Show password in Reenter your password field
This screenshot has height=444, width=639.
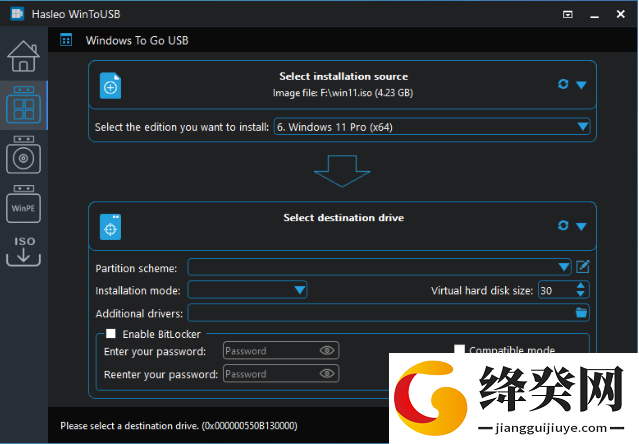pyautogui.click(x=327, y=374)
